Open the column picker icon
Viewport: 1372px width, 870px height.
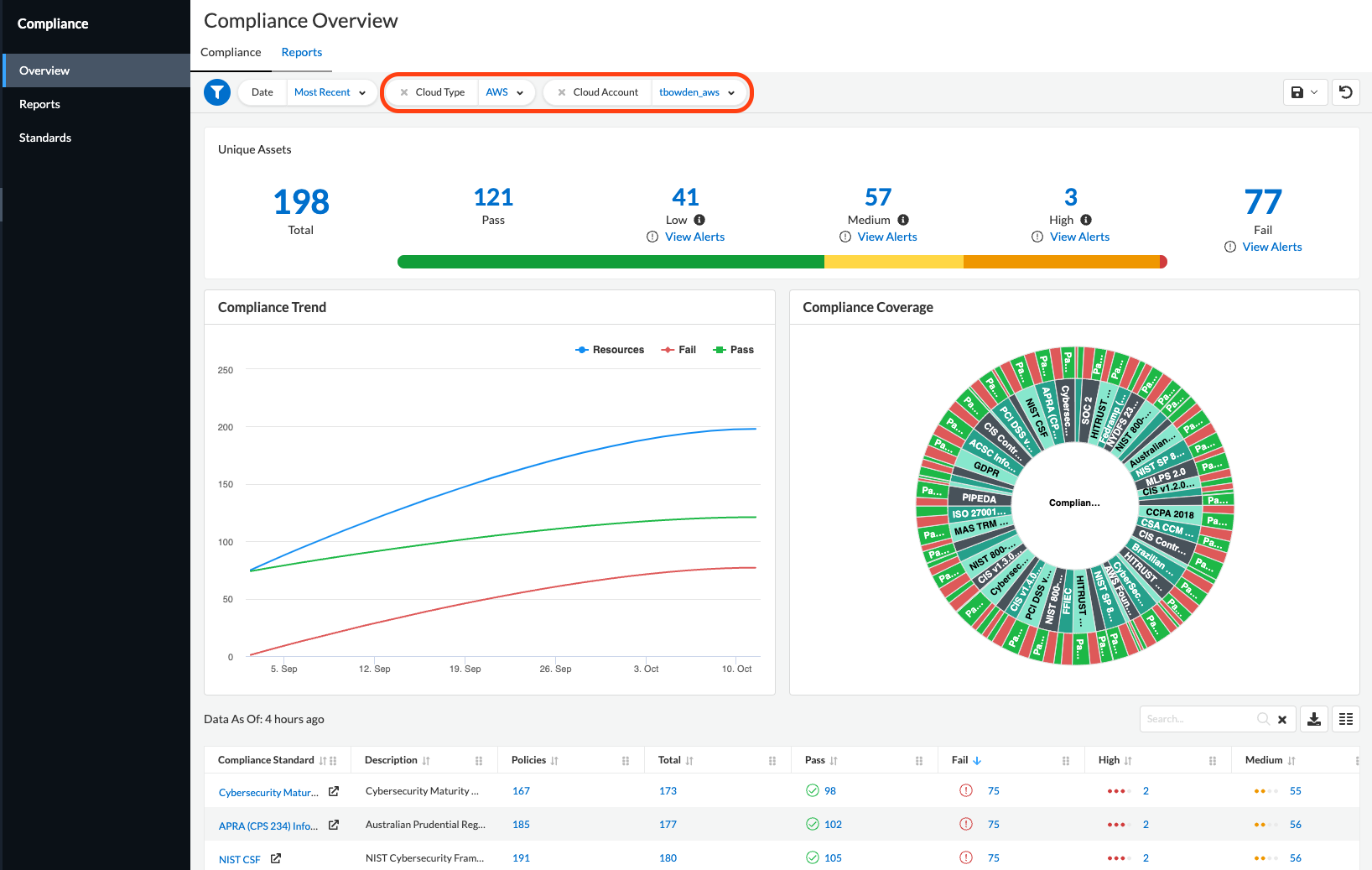(x=1346, y=719)
